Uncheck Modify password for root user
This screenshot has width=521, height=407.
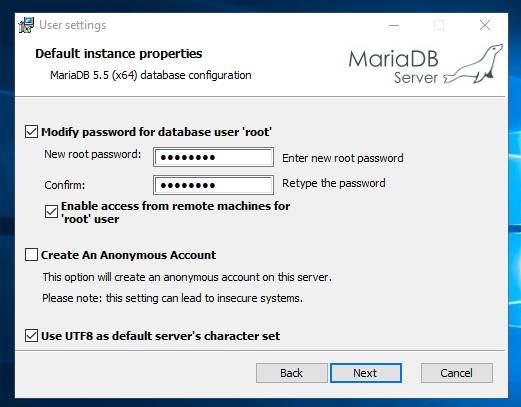point(31,132)
